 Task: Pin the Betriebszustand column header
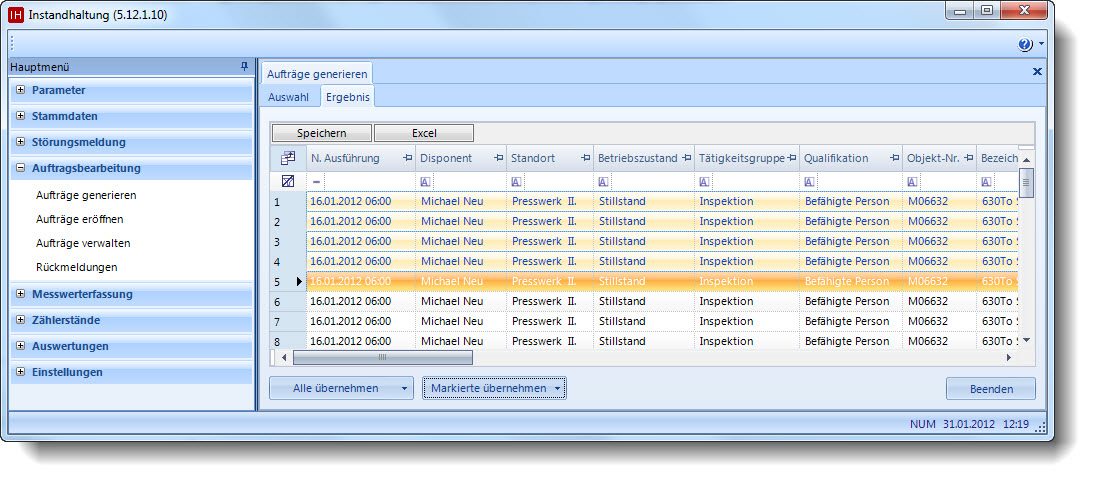tap(686, 158)
